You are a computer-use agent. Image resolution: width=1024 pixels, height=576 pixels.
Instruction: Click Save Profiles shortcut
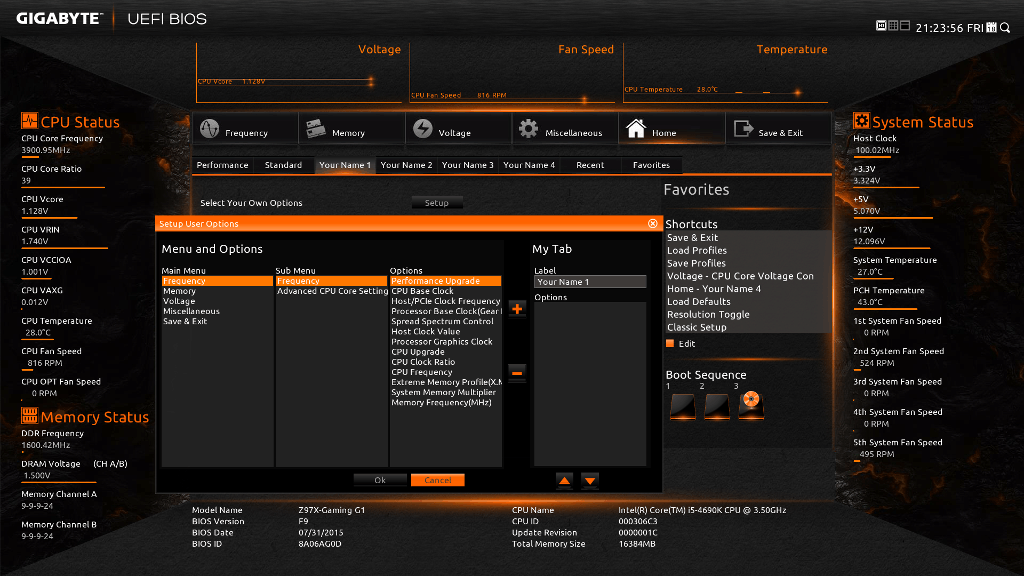(x=696, y=263)
